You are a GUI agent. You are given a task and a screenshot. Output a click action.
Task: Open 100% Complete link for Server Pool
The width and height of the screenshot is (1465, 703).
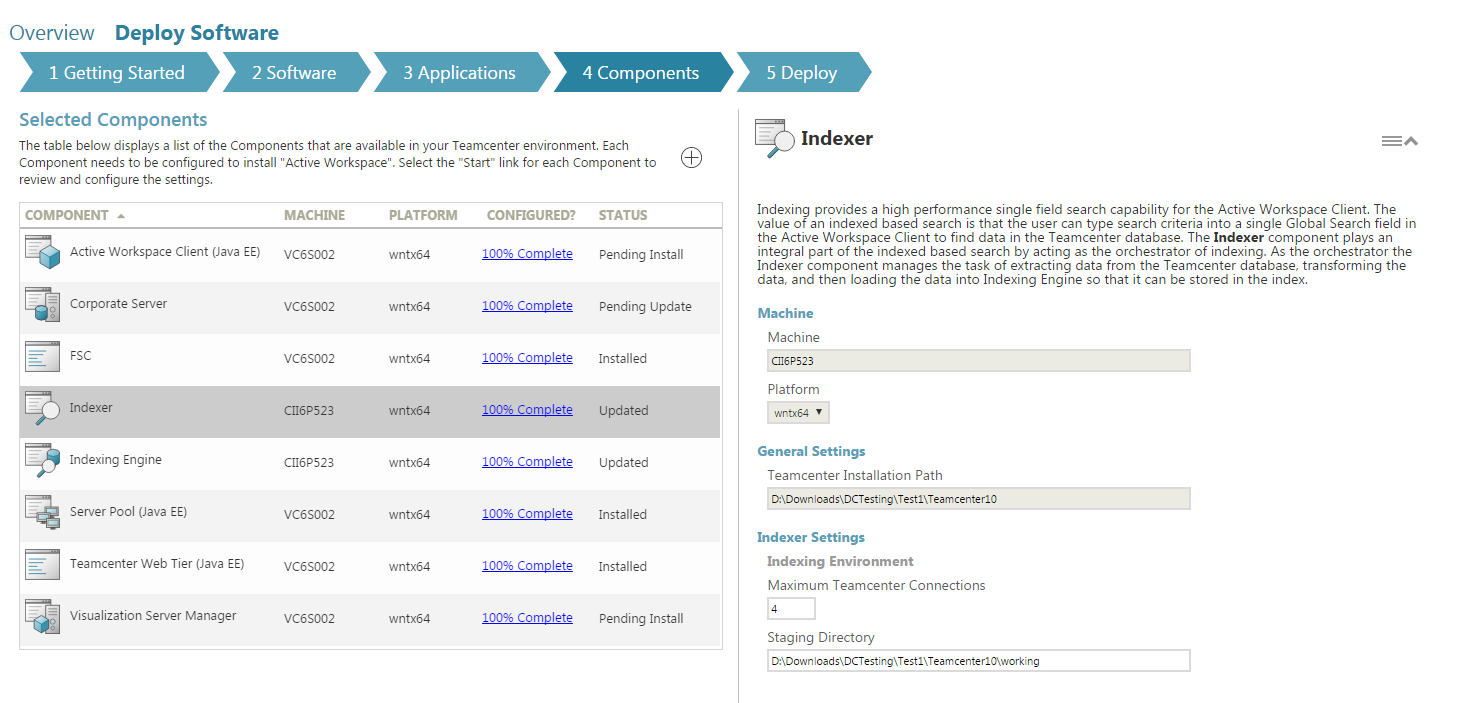(x=527, y=514)
